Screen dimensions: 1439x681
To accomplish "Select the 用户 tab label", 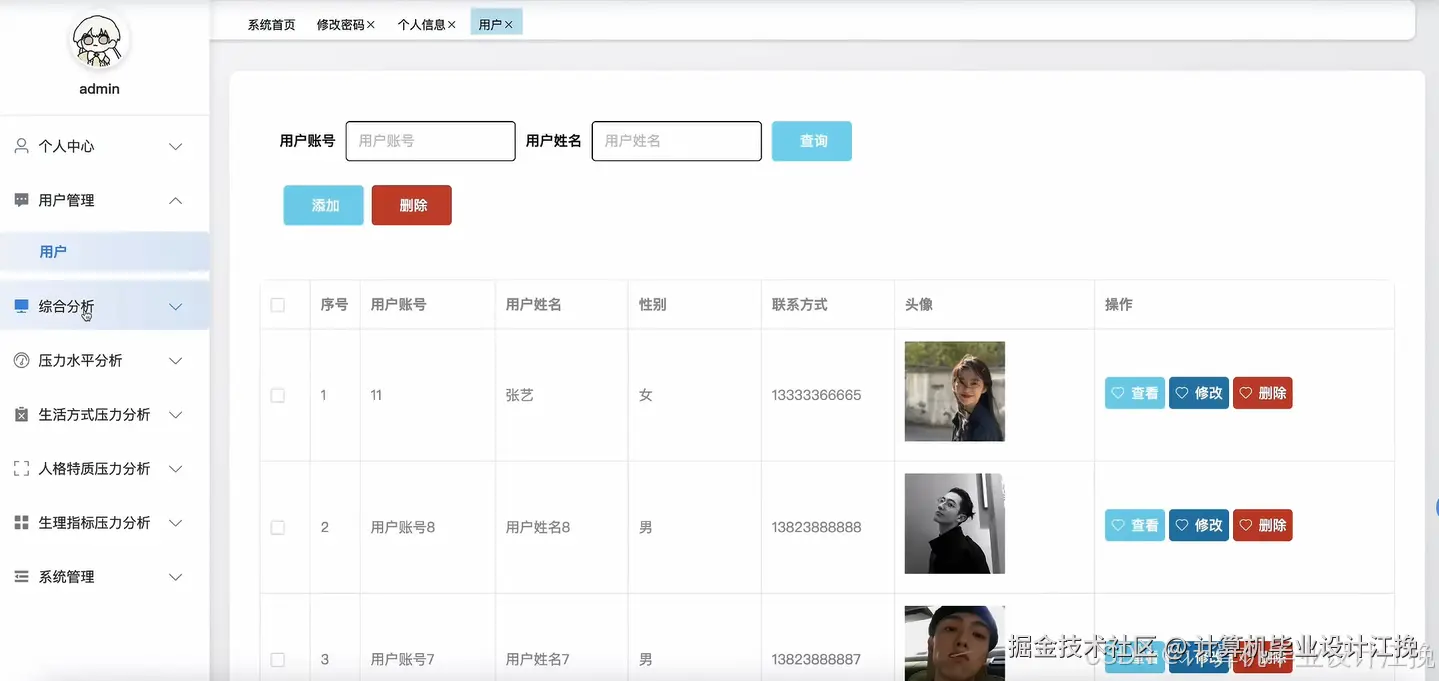I will [490, 25].
